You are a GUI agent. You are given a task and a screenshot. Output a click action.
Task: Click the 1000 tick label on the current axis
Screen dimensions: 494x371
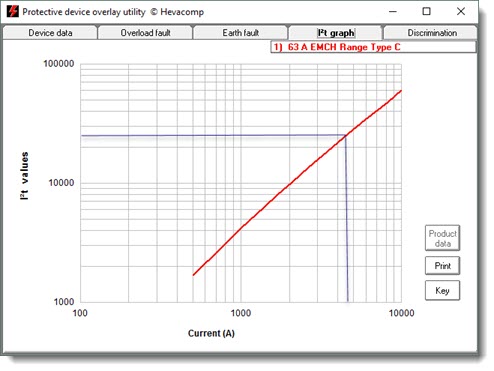point(241,313)
